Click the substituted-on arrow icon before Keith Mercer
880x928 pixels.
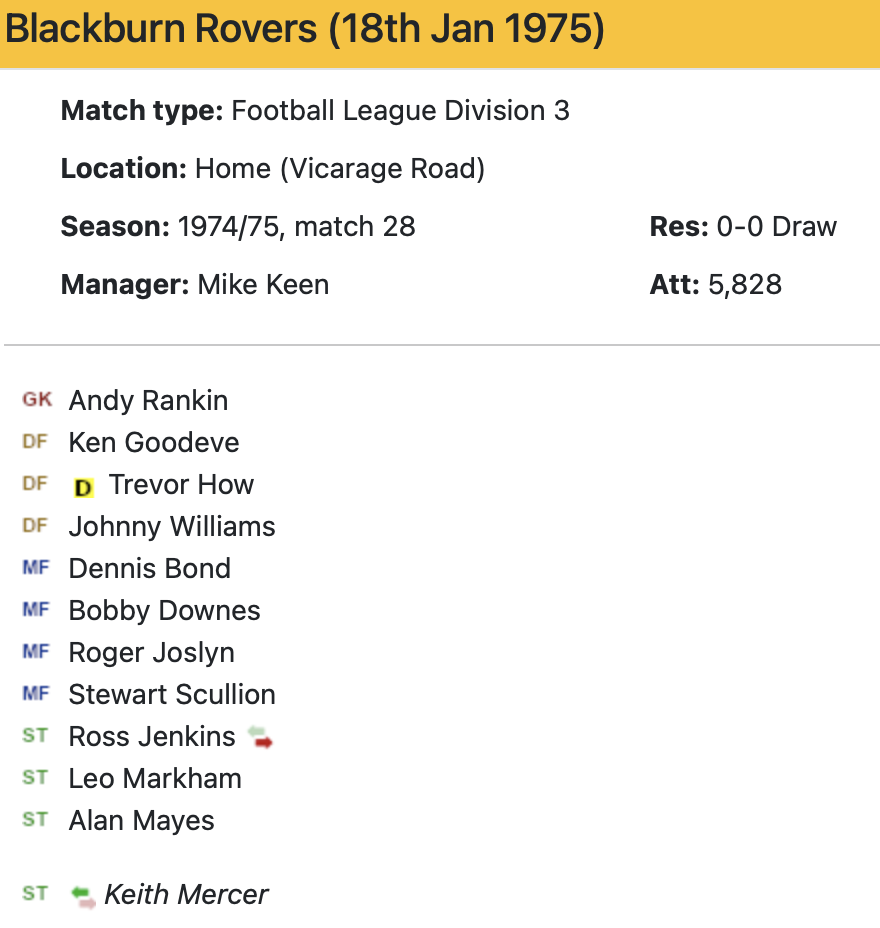coord(84,896)
